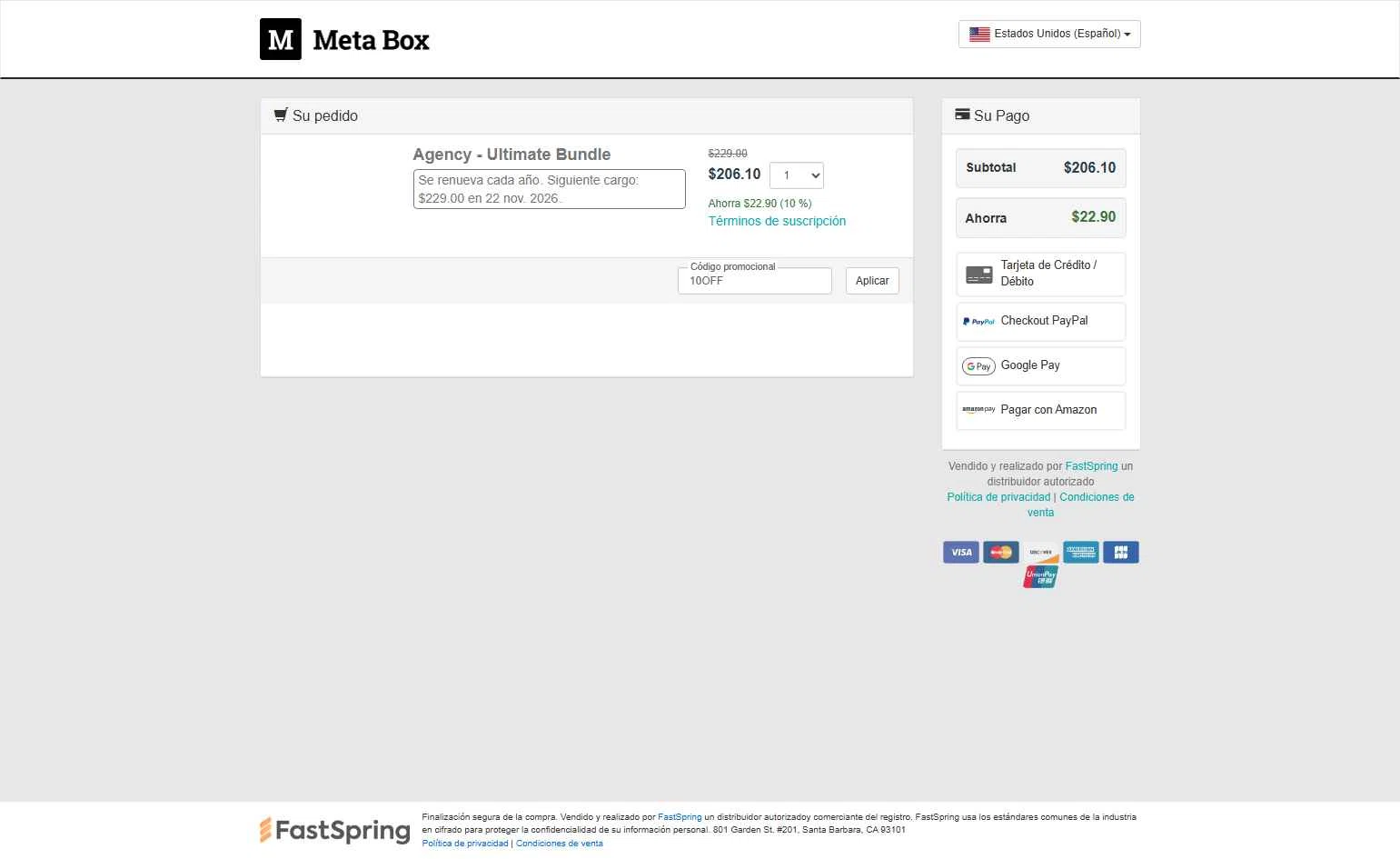Click the credit card icon in payment options
Viewport: 1400px width, 859px height.
(978, 275)
